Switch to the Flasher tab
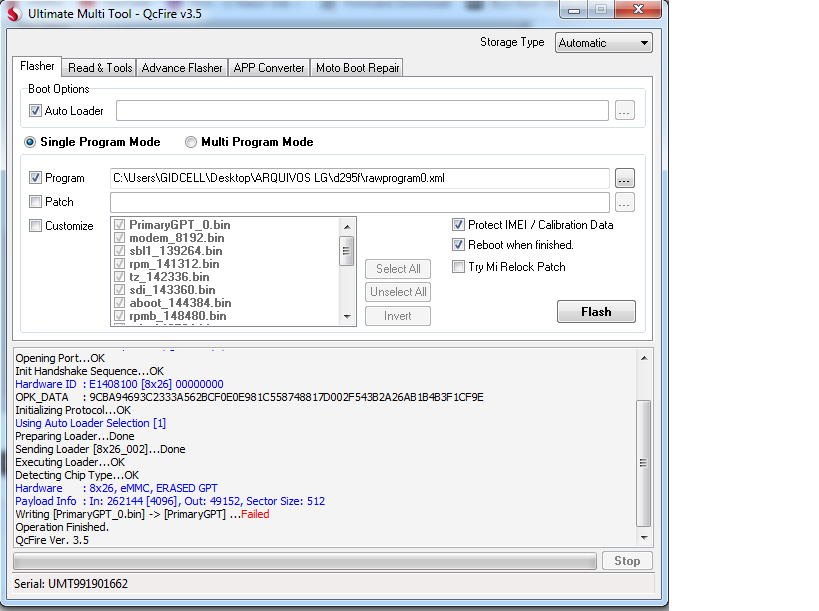Image resolution: width=819 pixels, height=611 pixels. [37, 66]
